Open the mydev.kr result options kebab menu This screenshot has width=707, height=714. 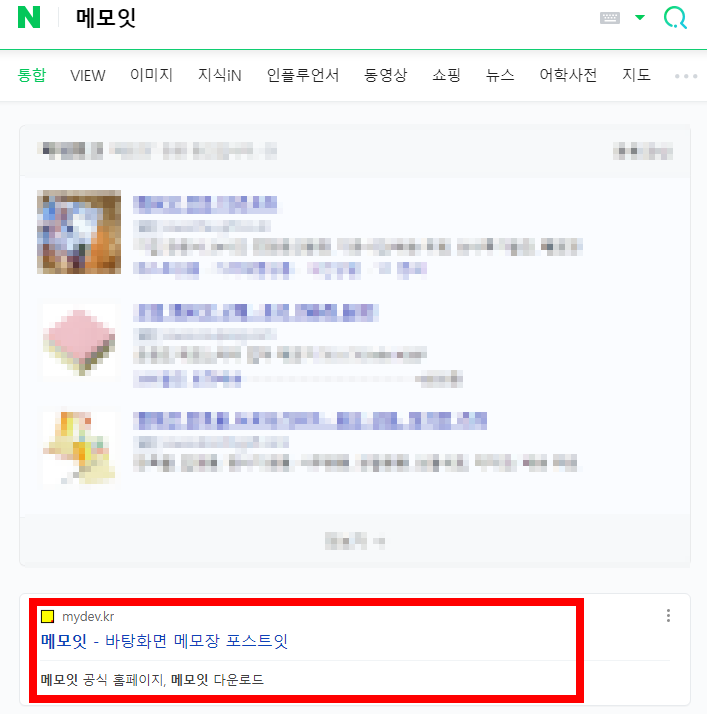pos(668,616)
